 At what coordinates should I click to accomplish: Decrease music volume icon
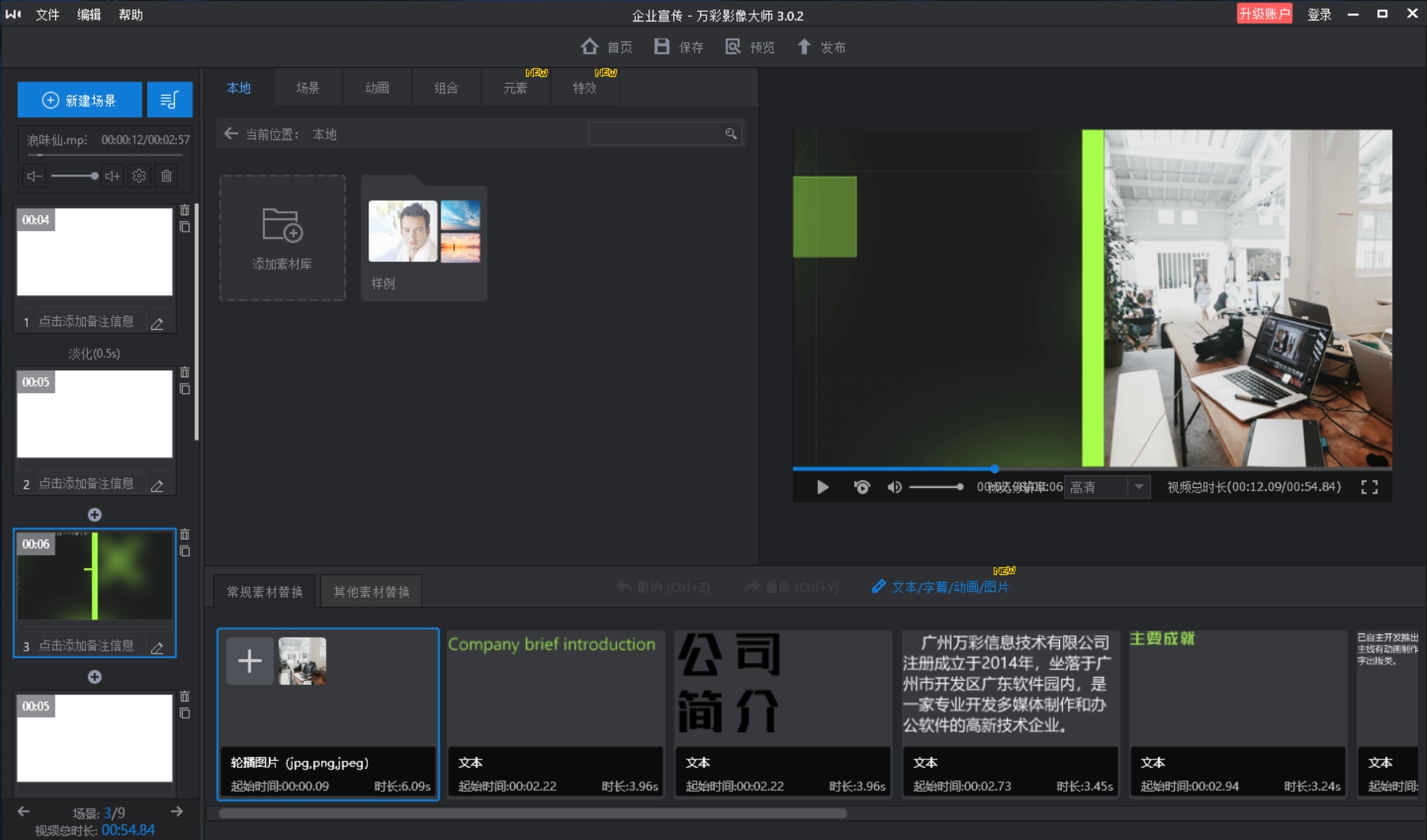[34, 176]
